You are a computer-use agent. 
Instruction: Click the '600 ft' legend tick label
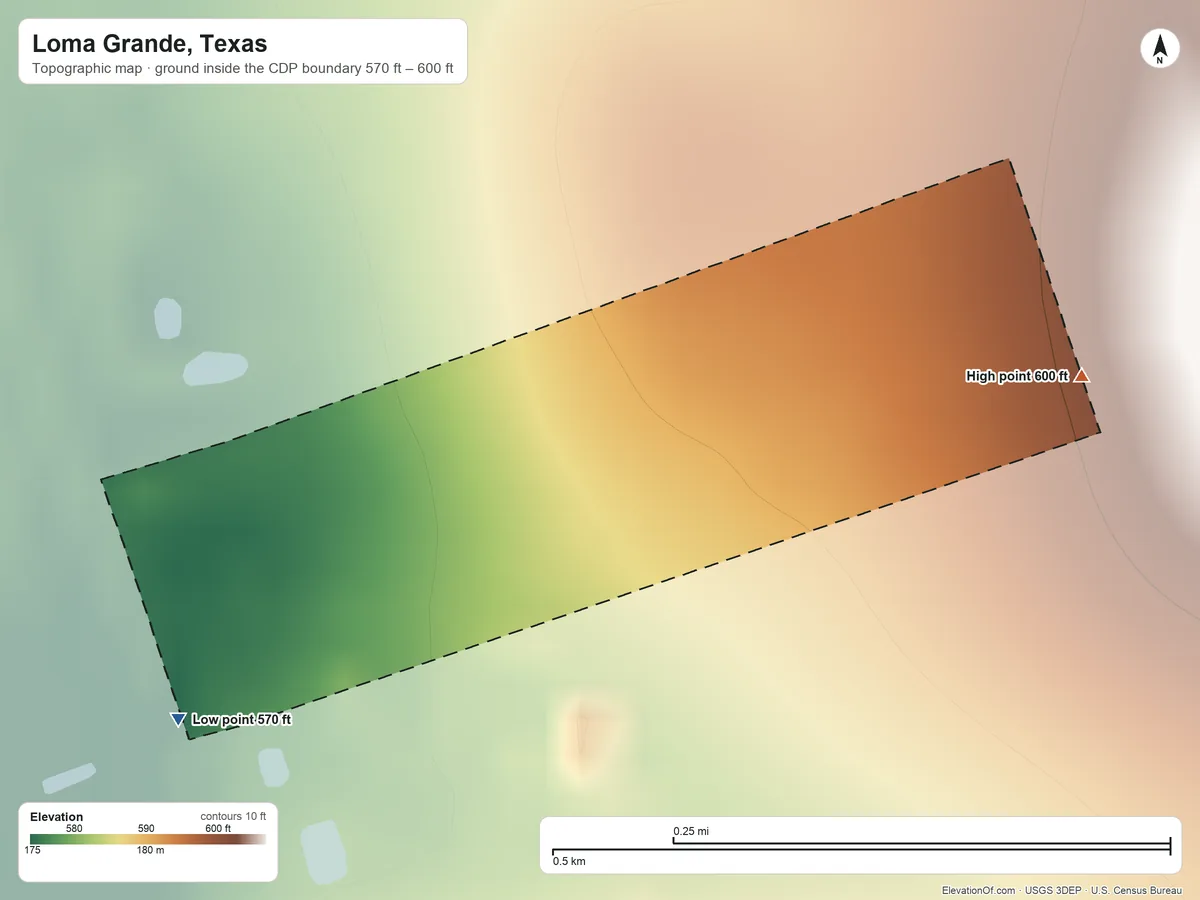[218, 828]
